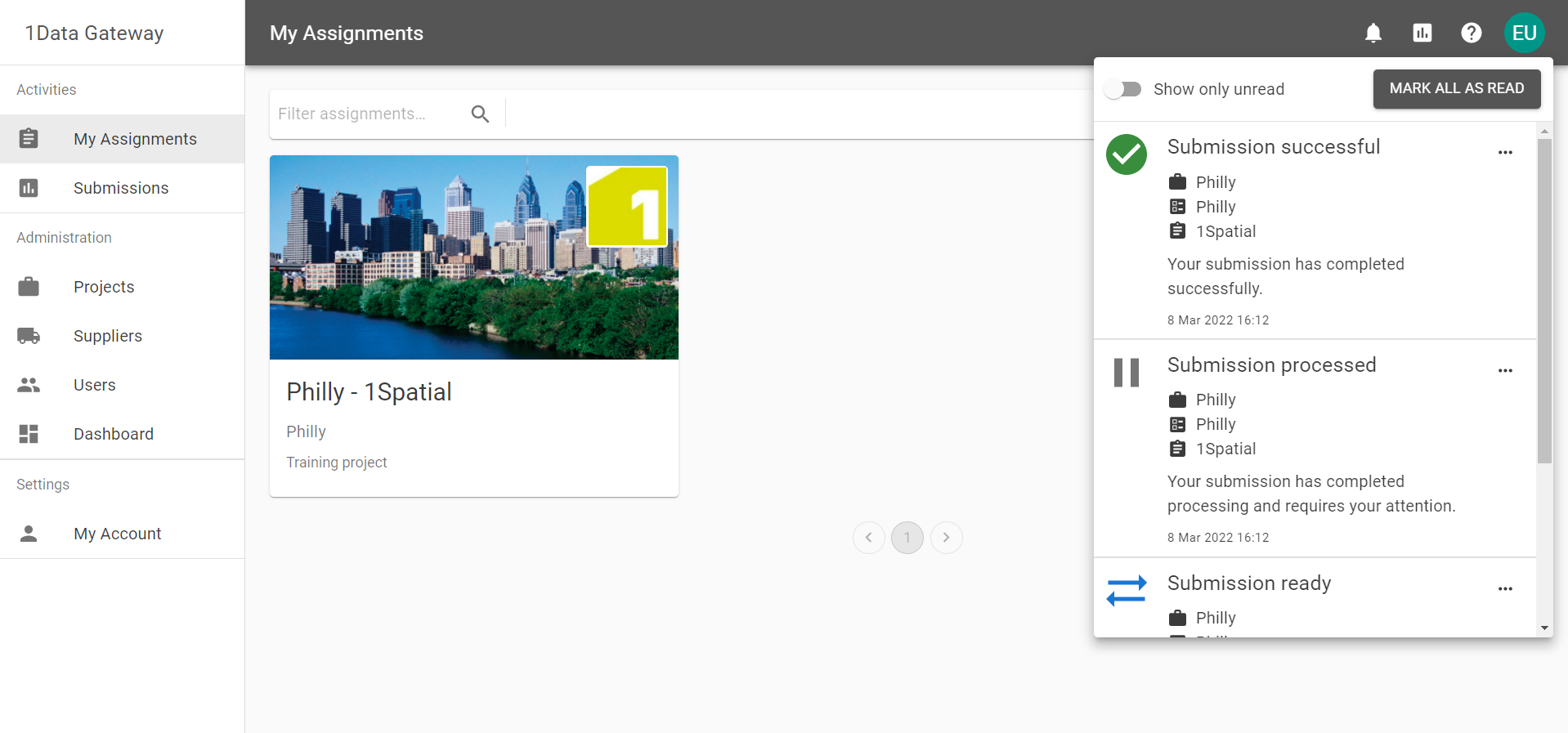Click scrollbar up arrow in notifications

[x=1544, y=131]
